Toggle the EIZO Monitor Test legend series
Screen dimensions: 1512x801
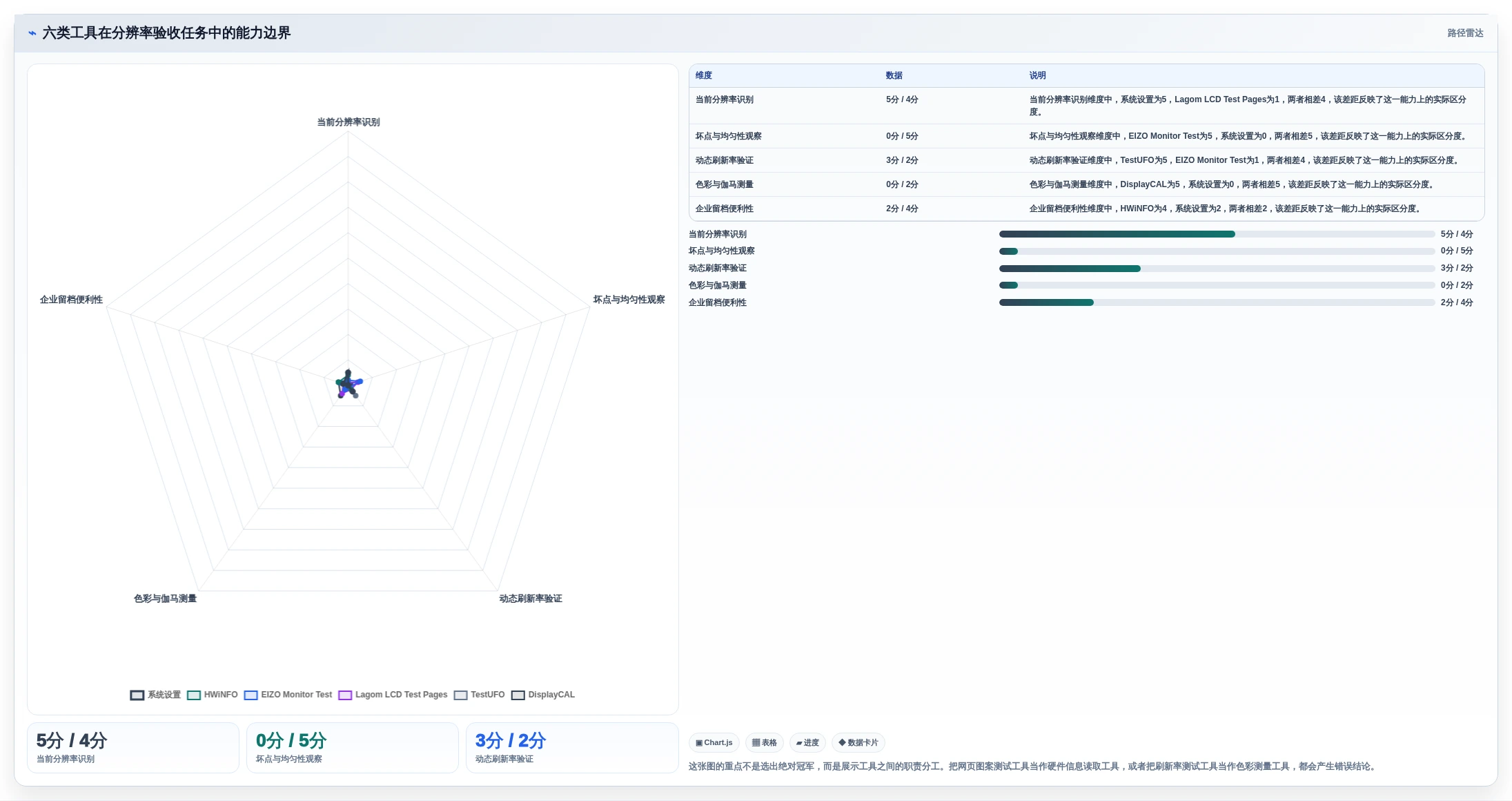coord(288,695)
